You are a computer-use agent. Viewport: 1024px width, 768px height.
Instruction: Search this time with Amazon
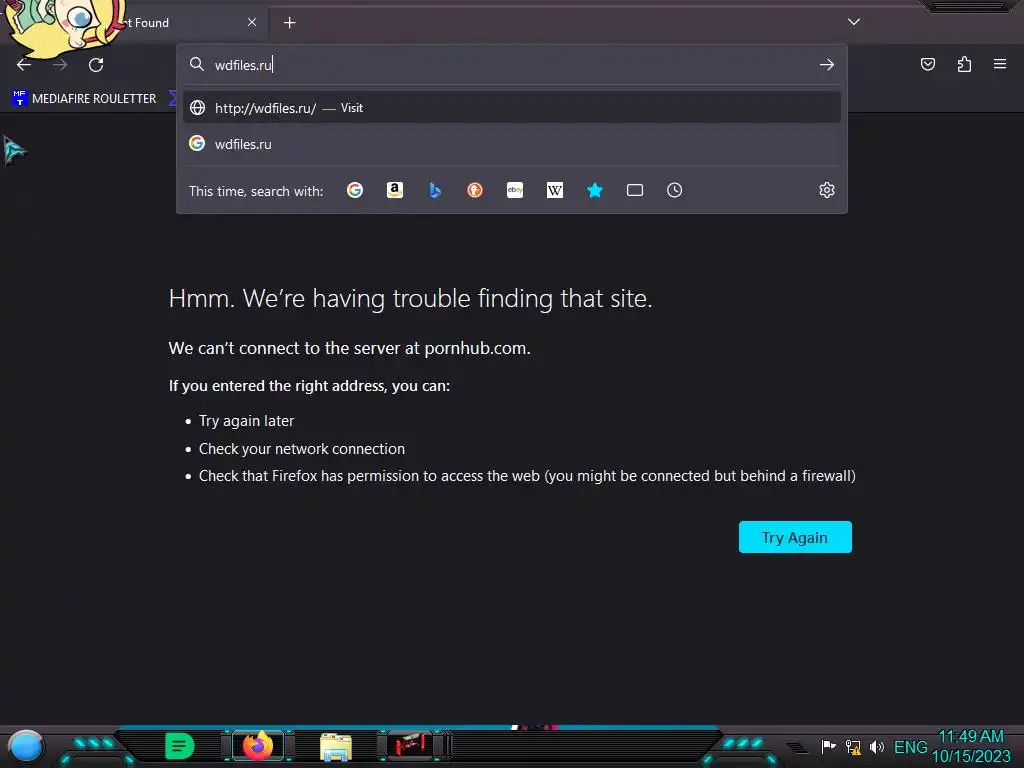coord(394,190)
